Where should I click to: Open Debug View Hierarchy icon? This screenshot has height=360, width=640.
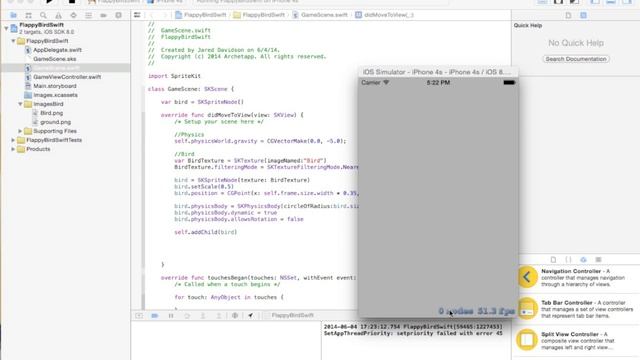[x=235, y=316]
